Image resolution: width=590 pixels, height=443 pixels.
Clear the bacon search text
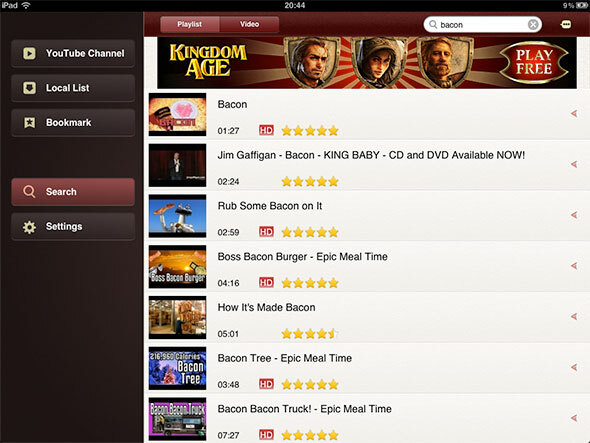tap(533, 25)
